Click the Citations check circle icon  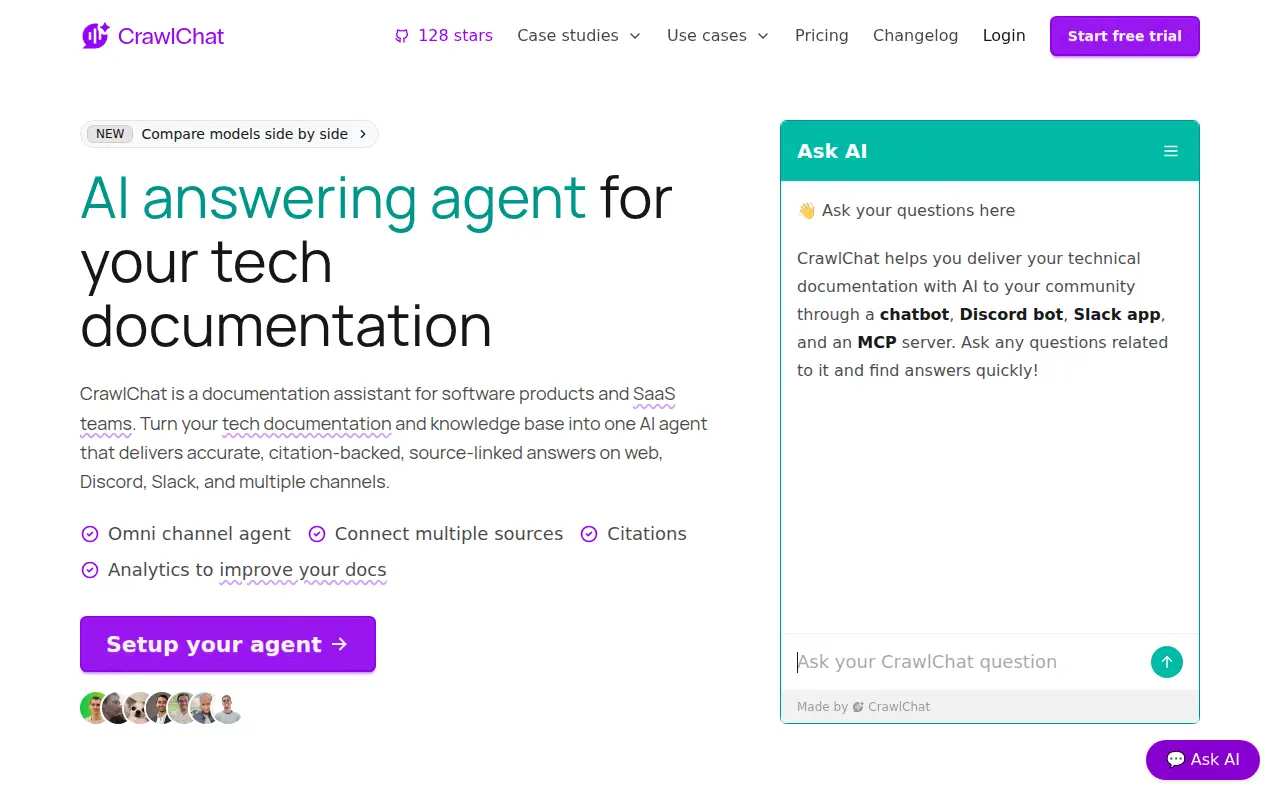(589, 534)
